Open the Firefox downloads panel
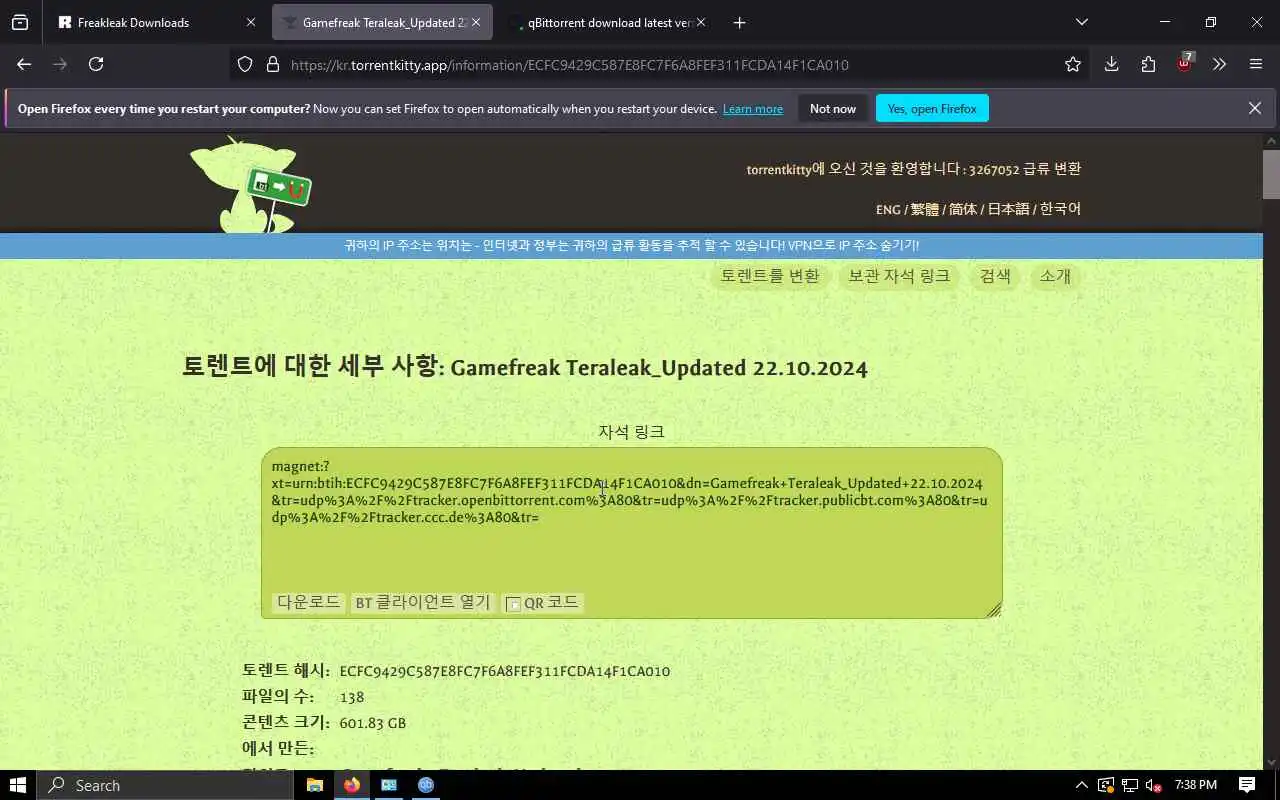 coord(1111,64)
